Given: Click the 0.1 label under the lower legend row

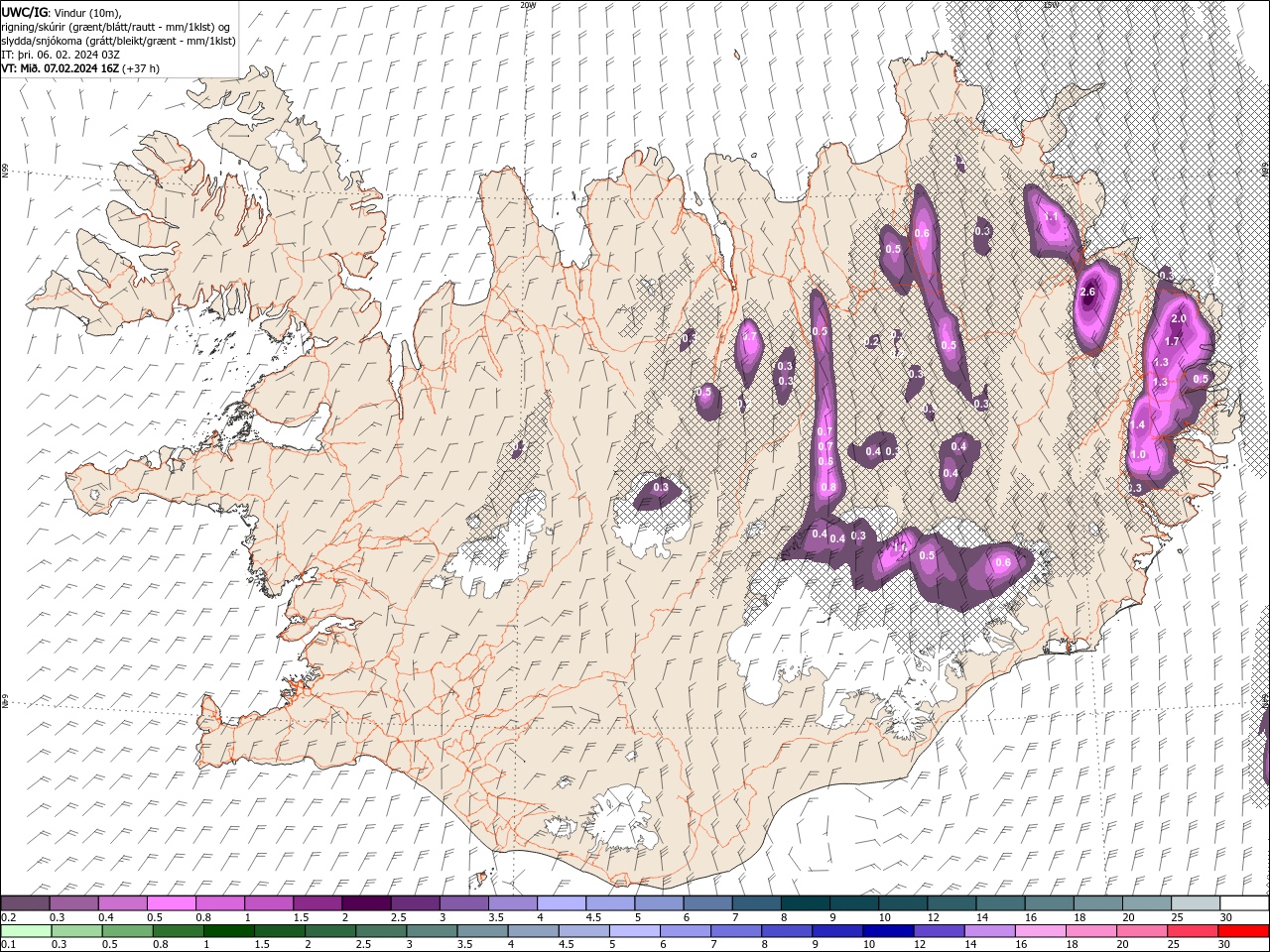Looking at the screenshot, I should point(9,944).
